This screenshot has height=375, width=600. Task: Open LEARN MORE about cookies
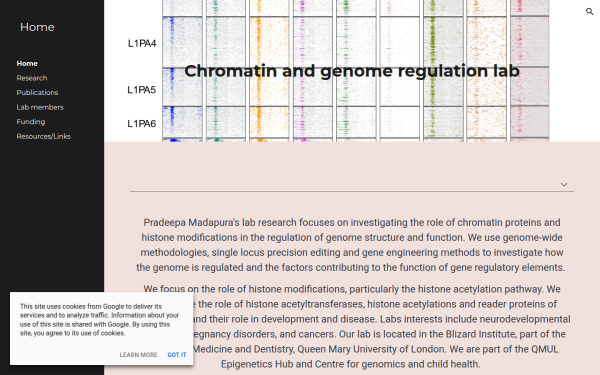click(x=138, y=355)
